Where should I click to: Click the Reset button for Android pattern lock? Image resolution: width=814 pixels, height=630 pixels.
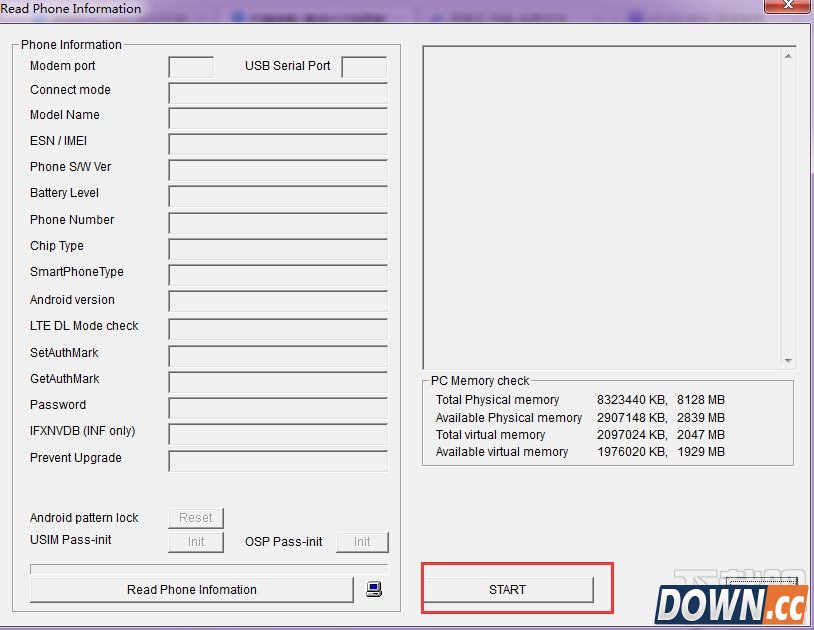[x=196, y=518]
